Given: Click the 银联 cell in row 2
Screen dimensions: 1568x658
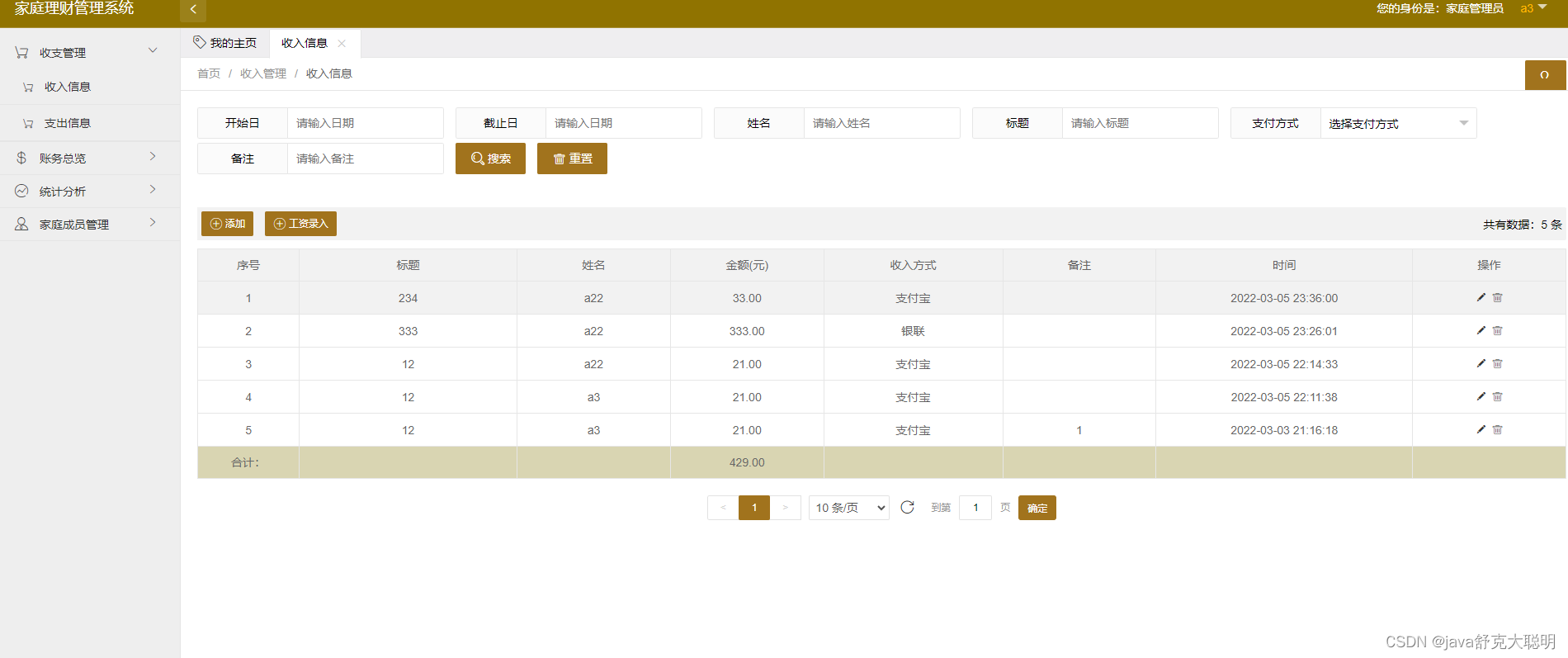Looking at the screenshot, I should click(x=913, y=331).
